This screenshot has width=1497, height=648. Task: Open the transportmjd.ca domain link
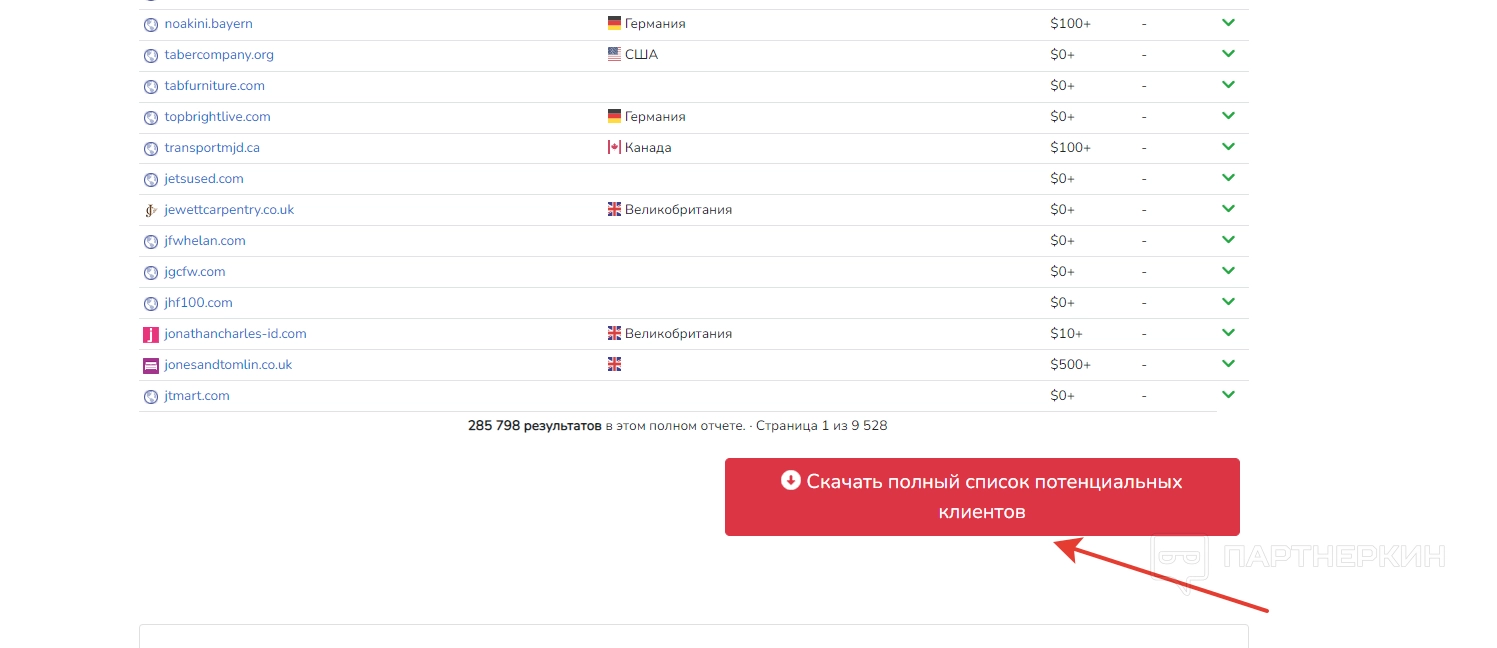212,148
